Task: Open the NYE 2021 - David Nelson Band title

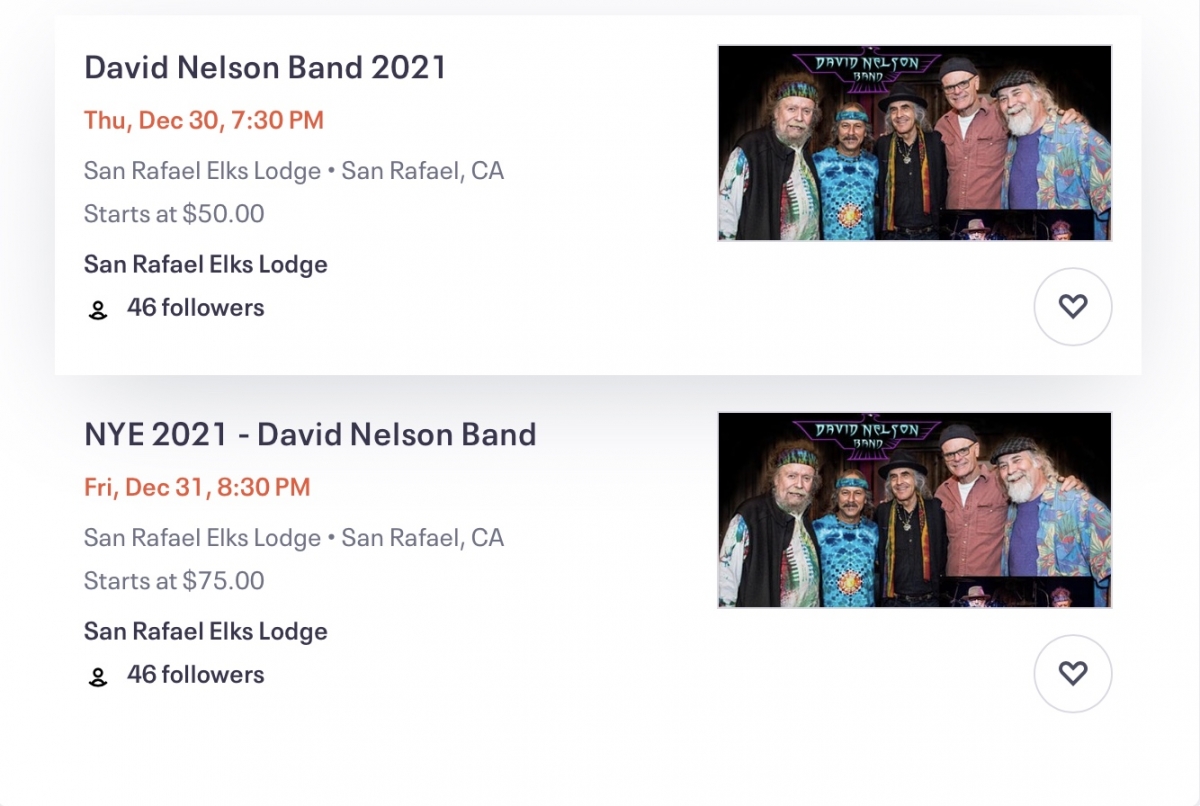Action: point(310,434)
